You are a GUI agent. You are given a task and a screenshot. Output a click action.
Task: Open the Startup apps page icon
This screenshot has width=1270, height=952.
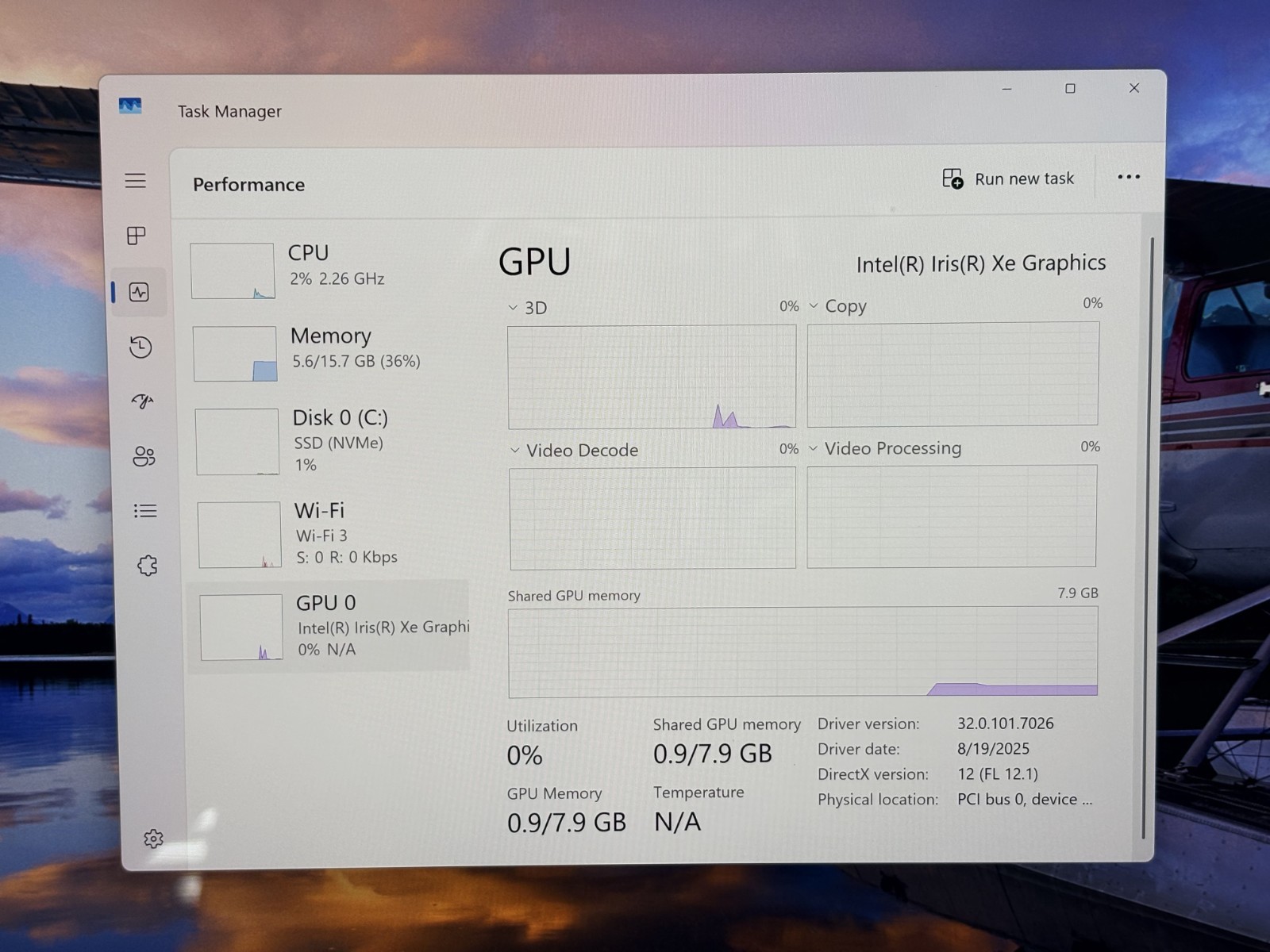(x=142, y=401)
